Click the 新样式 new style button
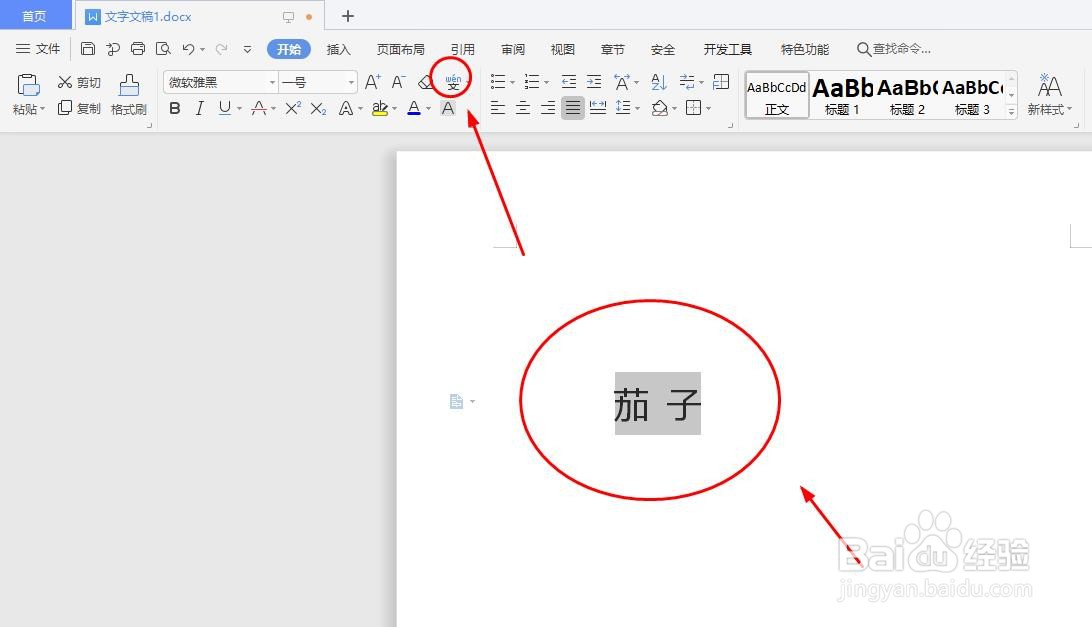This screenshot has width=1092, height=627. [1048, 95]
